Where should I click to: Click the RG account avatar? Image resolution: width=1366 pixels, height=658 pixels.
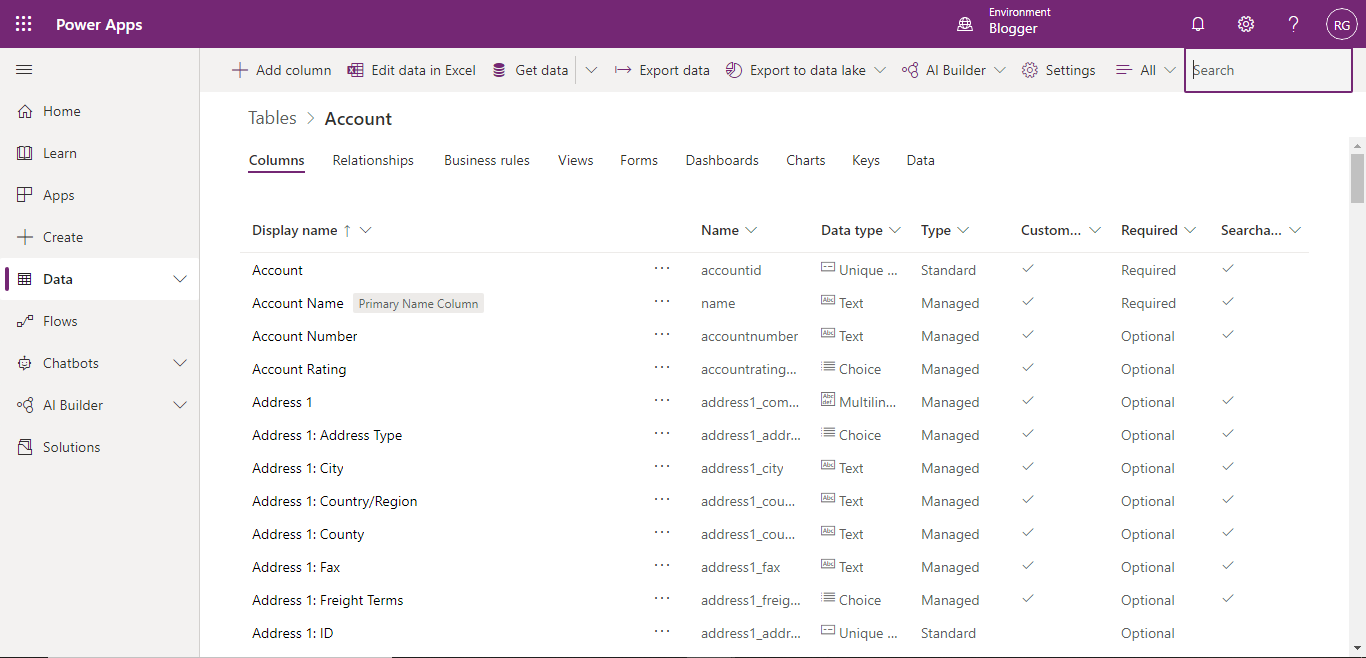[1341, 24]
